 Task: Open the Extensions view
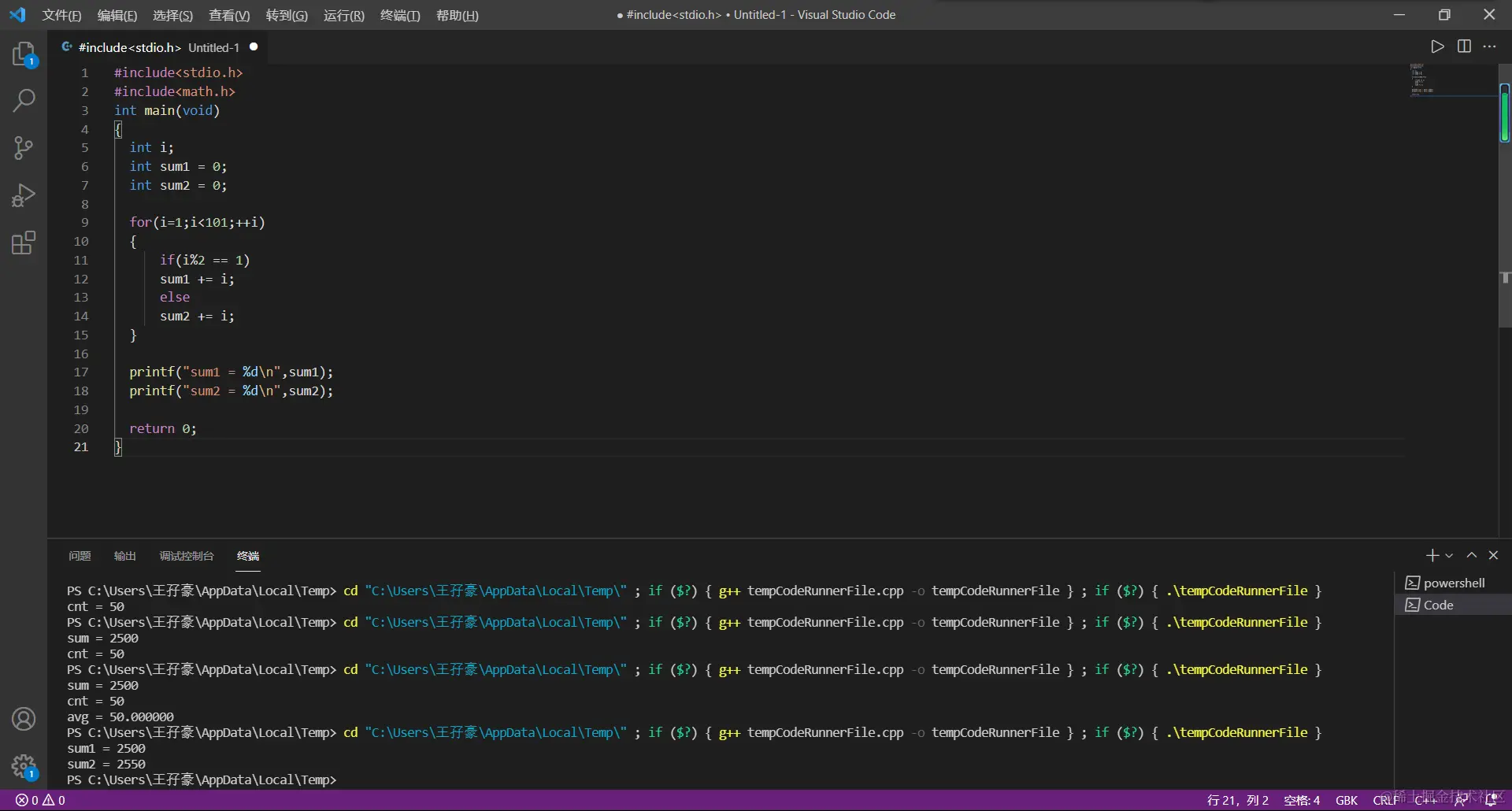click(24, 243)
